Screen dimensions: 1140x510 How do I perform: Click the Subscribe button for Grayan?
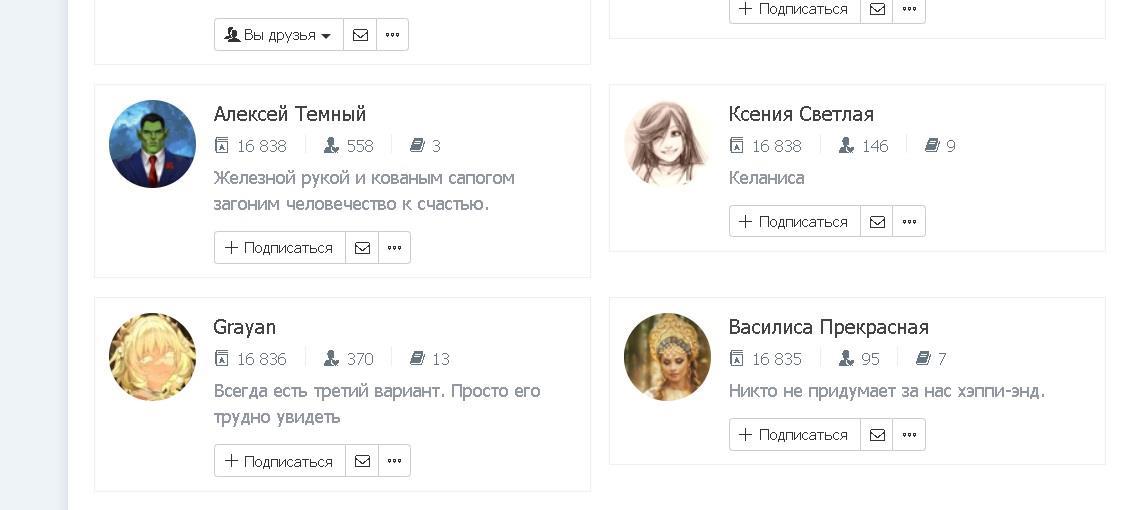(x=279, y=461)
